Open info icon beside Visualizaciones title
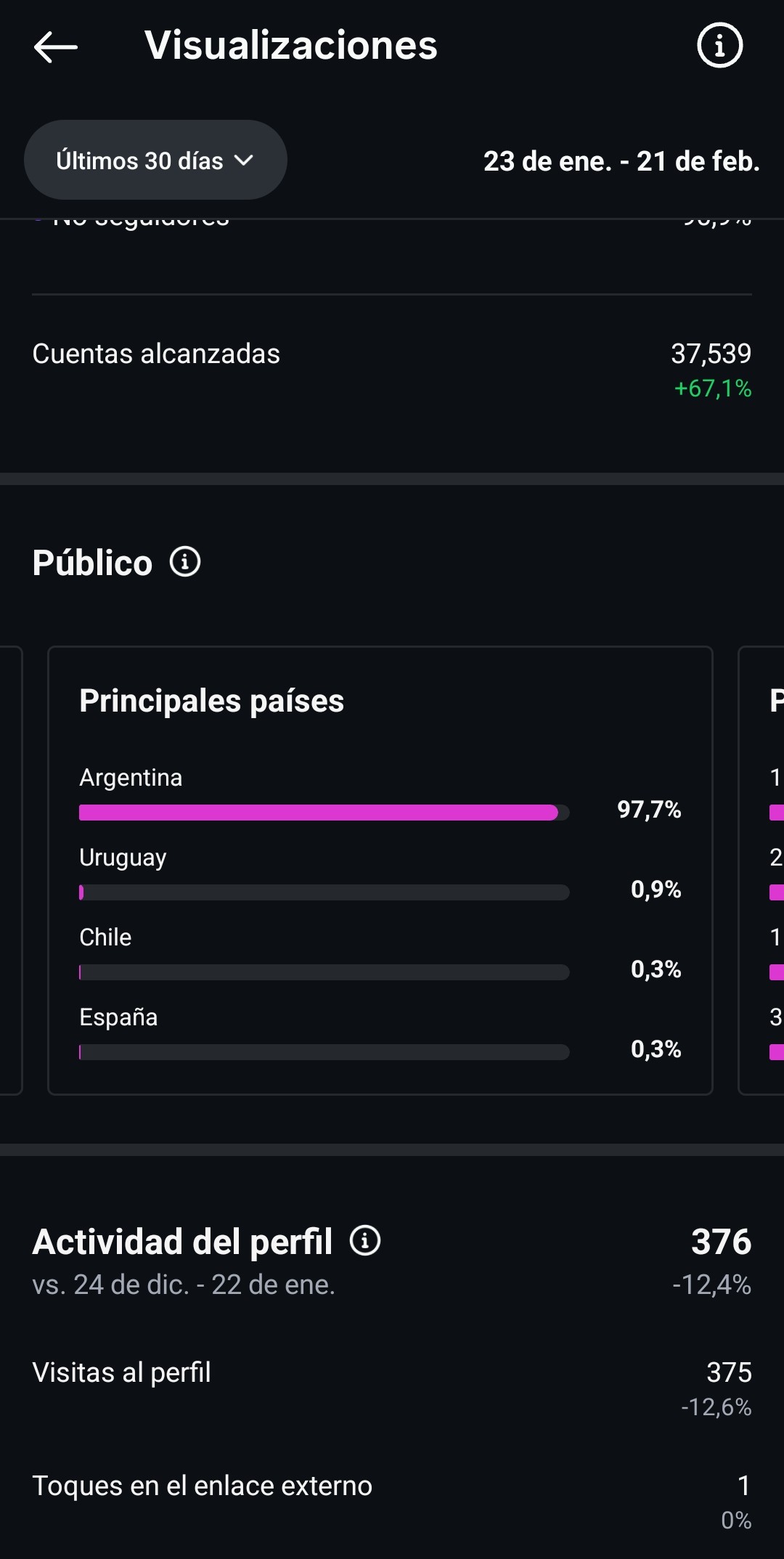784x1559 pixels. 719,45
